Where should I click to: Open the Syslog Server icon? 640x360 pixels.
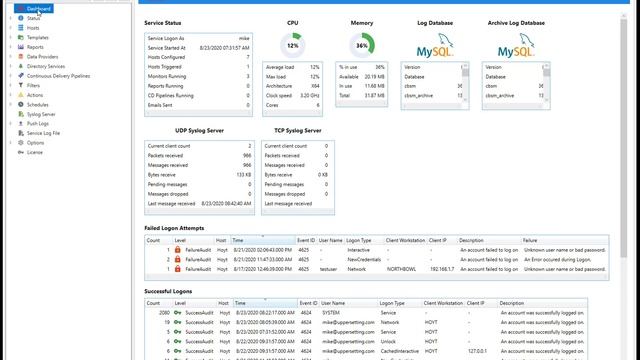(x=21, y=114)
